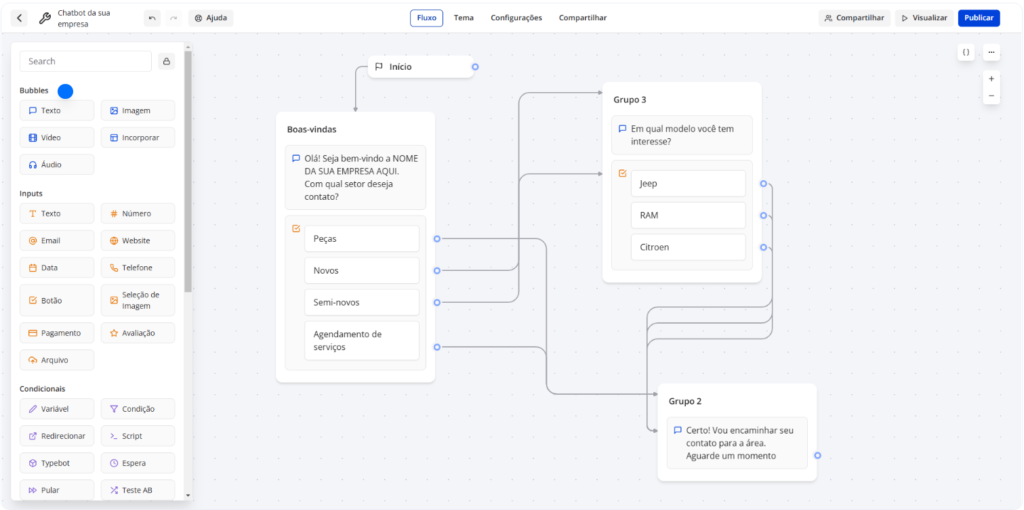Viewport: 1024px width, 510px height.
Task: Click the scrollbar down arrow in sidebar
Action: 188,496
